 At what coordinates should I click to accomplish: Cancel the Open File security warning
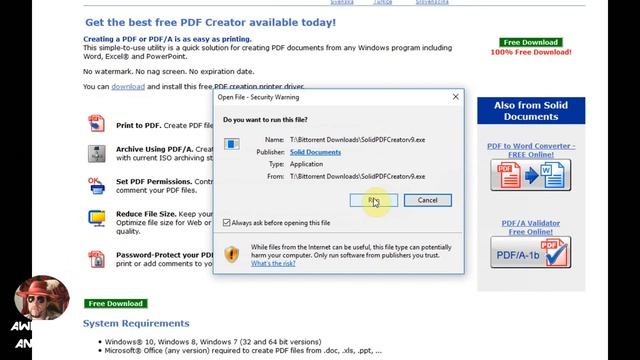(x=427, y=200)
